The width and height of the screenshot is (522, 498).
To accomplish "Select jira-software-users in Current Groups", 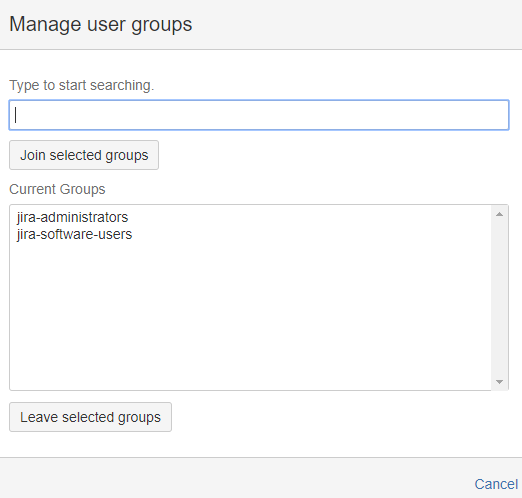I will coord(74,234).
